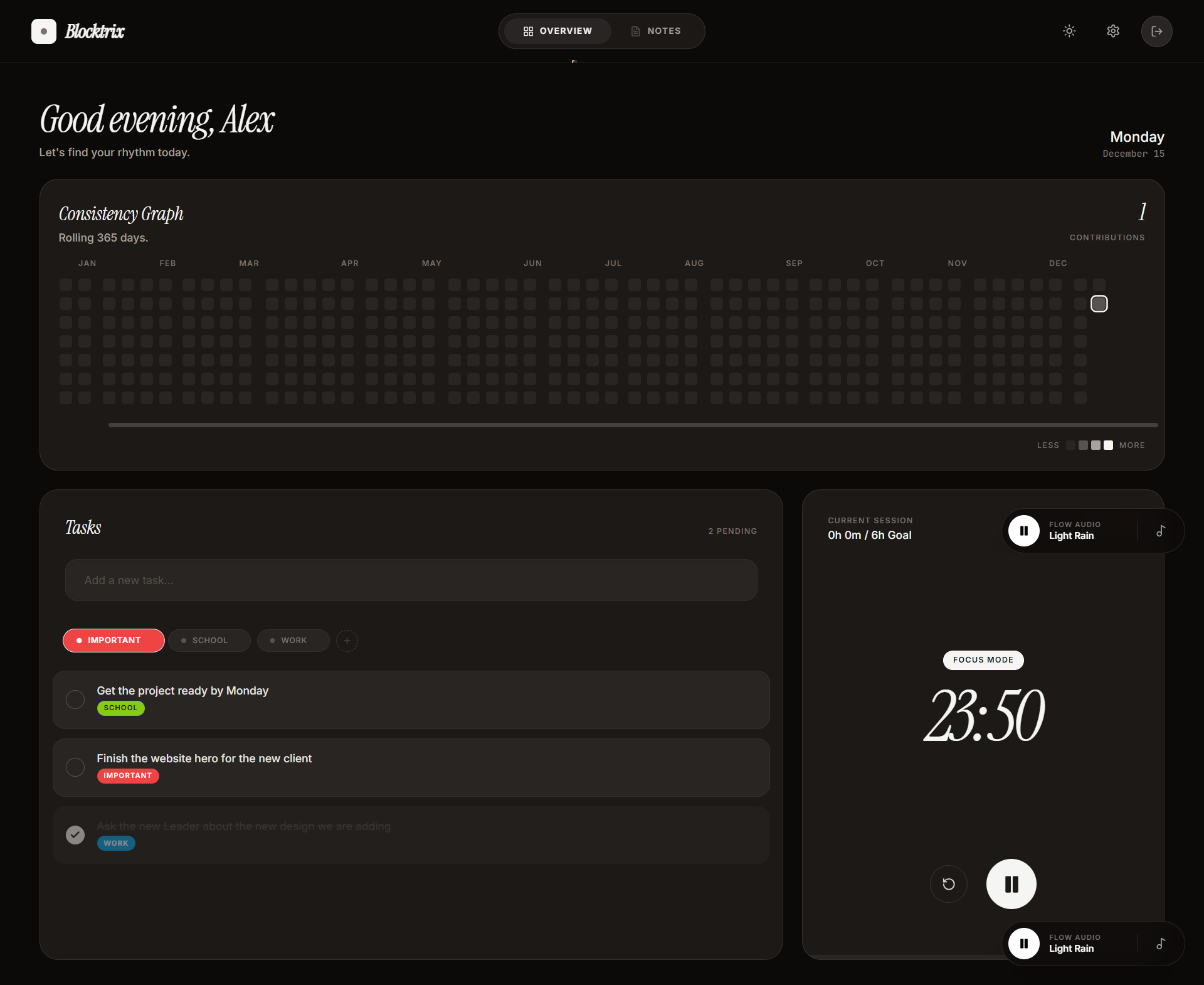The width and height of the screenshot is (1204, 985).
Task: Click the sign out icon
Action: pos(1157,31)
